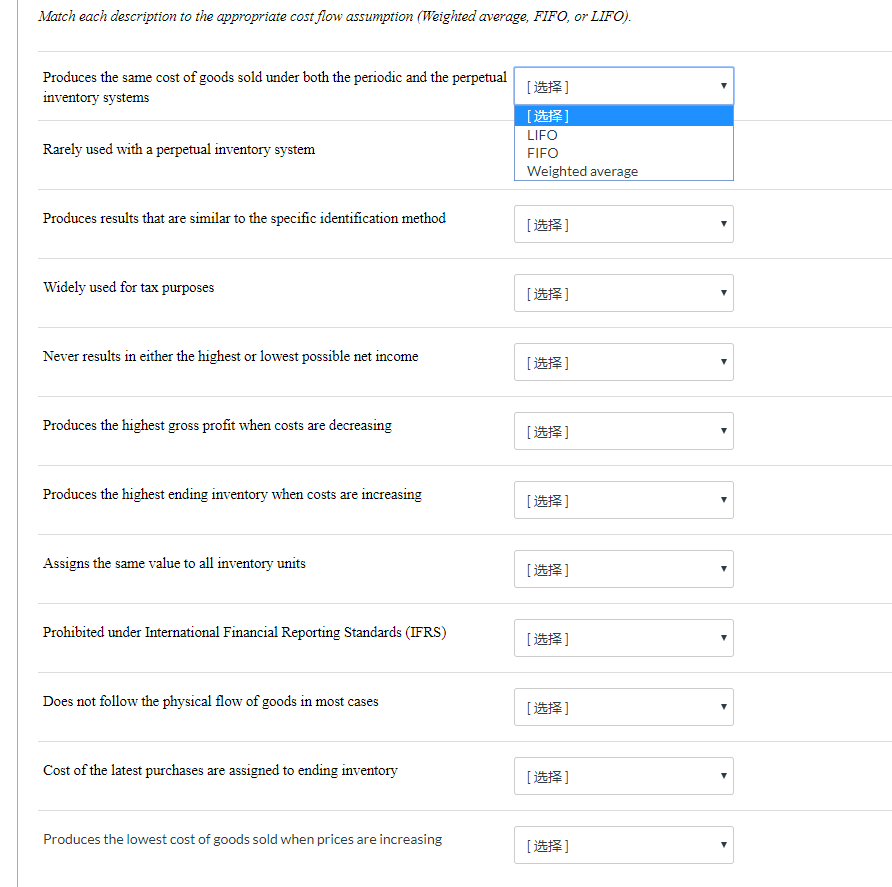Select "LIFO" from the open dropdown list
Screen dimensions: 892x887
540,134
